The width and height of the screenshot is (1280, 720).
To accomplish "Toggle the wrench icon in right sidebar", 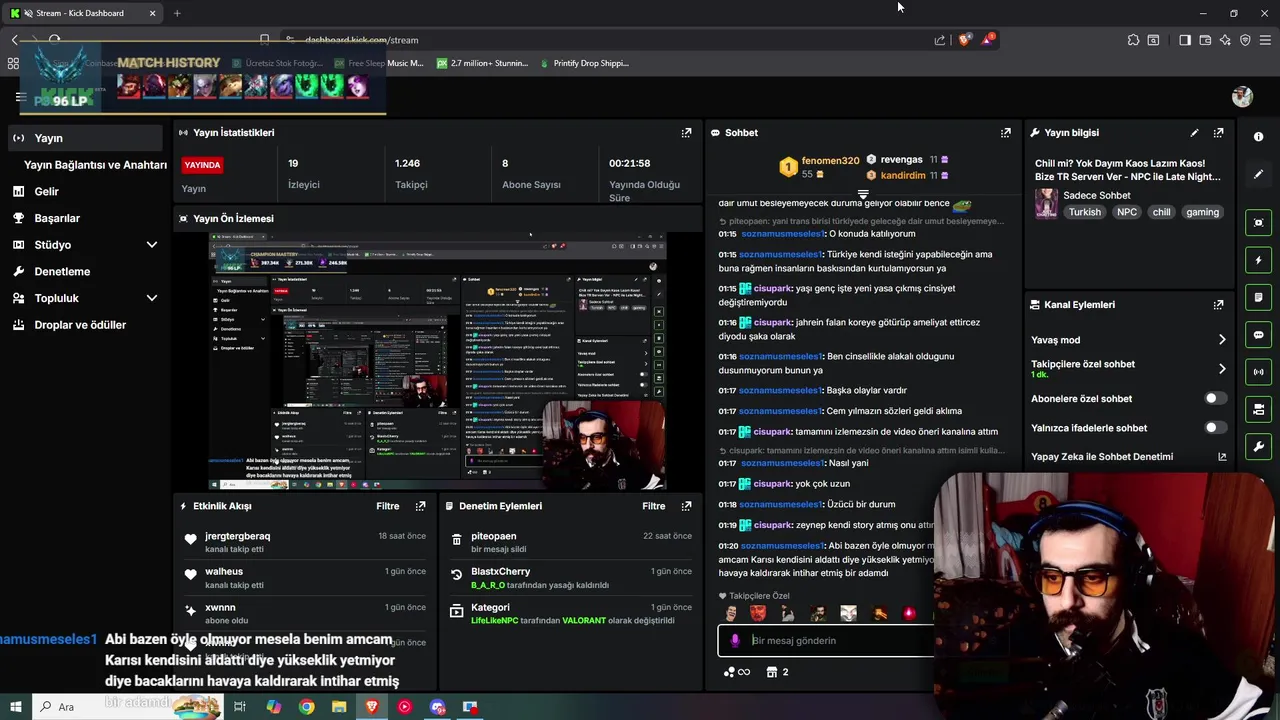I will click(x=1258, y=446).
